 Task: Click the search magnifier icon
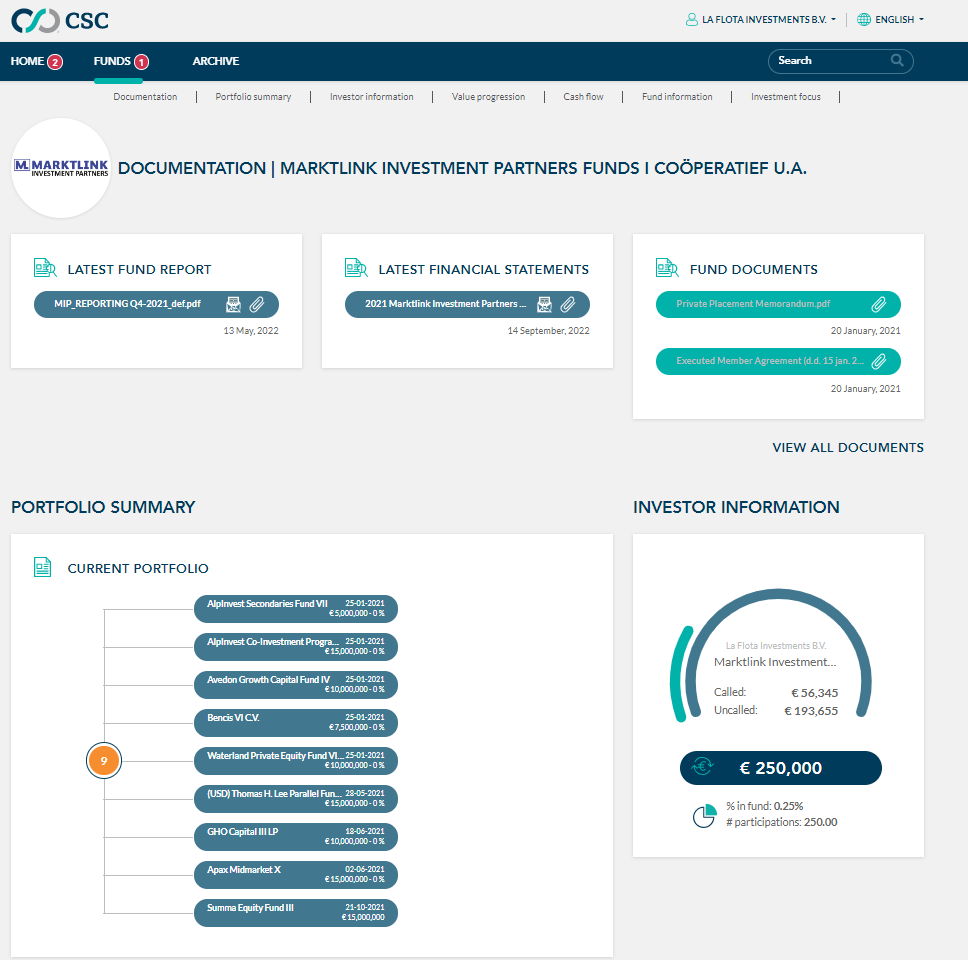click(x=897, y=61)
